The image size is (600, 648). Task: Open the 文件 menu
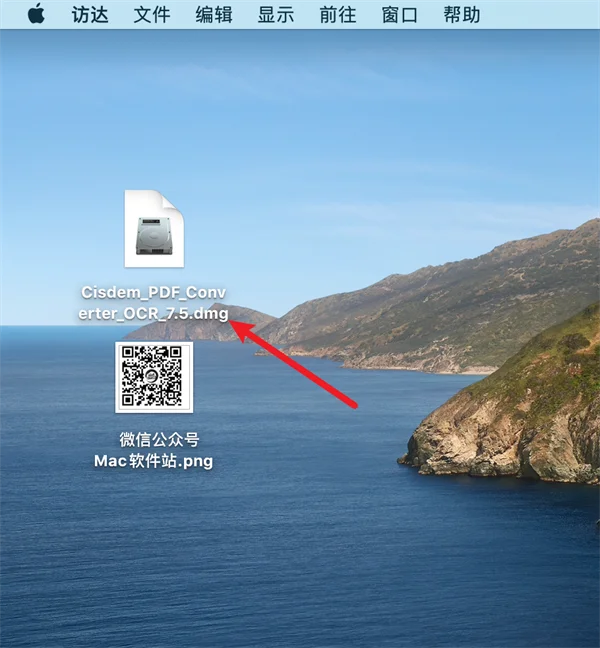[152, 15]
